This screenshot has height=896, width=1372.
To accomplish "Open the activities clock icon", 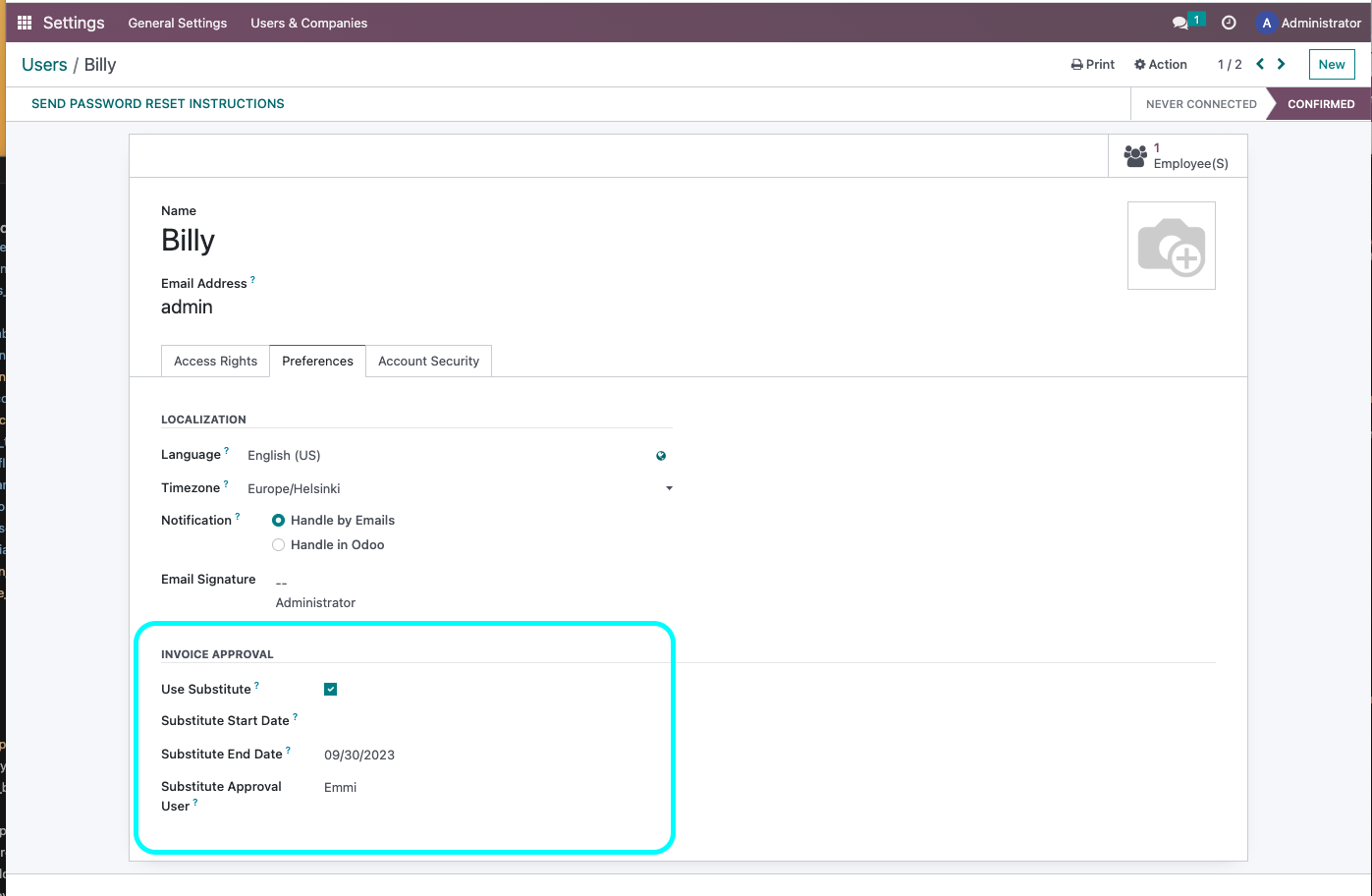I will (1229, 22).
